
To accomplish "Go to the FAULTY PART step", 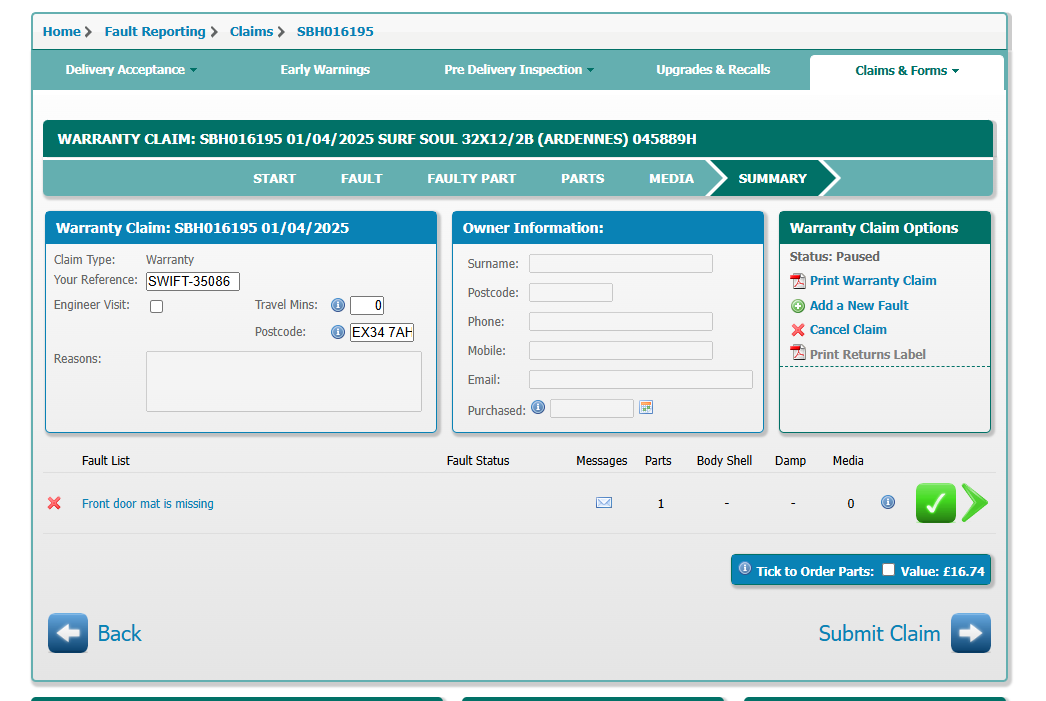I will (x=472, y=178).
